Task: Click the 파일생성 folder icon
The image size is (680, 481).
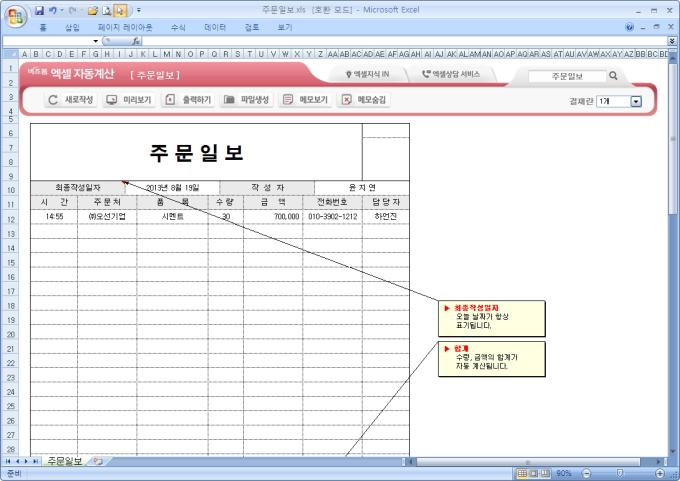Action: click(x=229, y=100)
